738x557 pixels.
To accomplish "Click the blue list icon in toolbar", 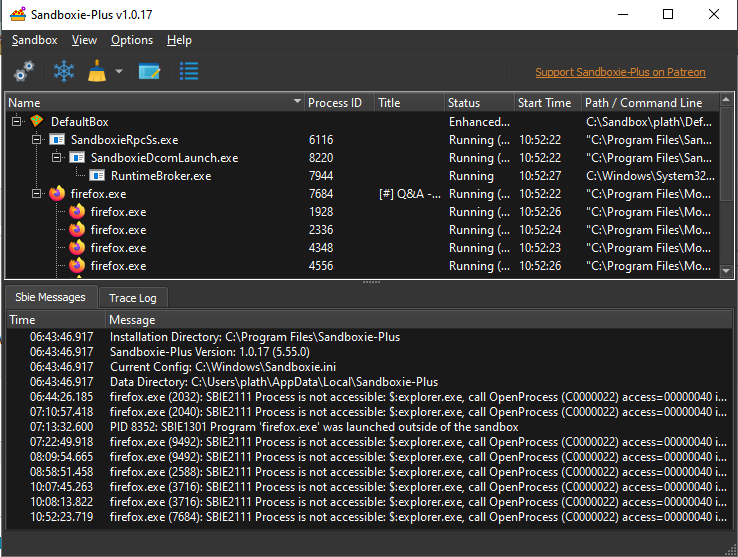I will coord(188,71).
